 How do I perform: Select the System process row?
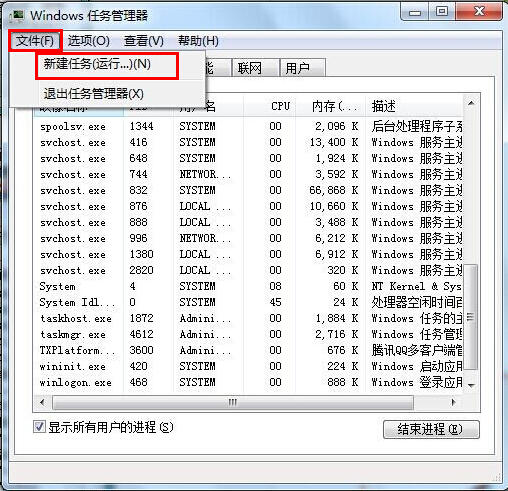248,286
